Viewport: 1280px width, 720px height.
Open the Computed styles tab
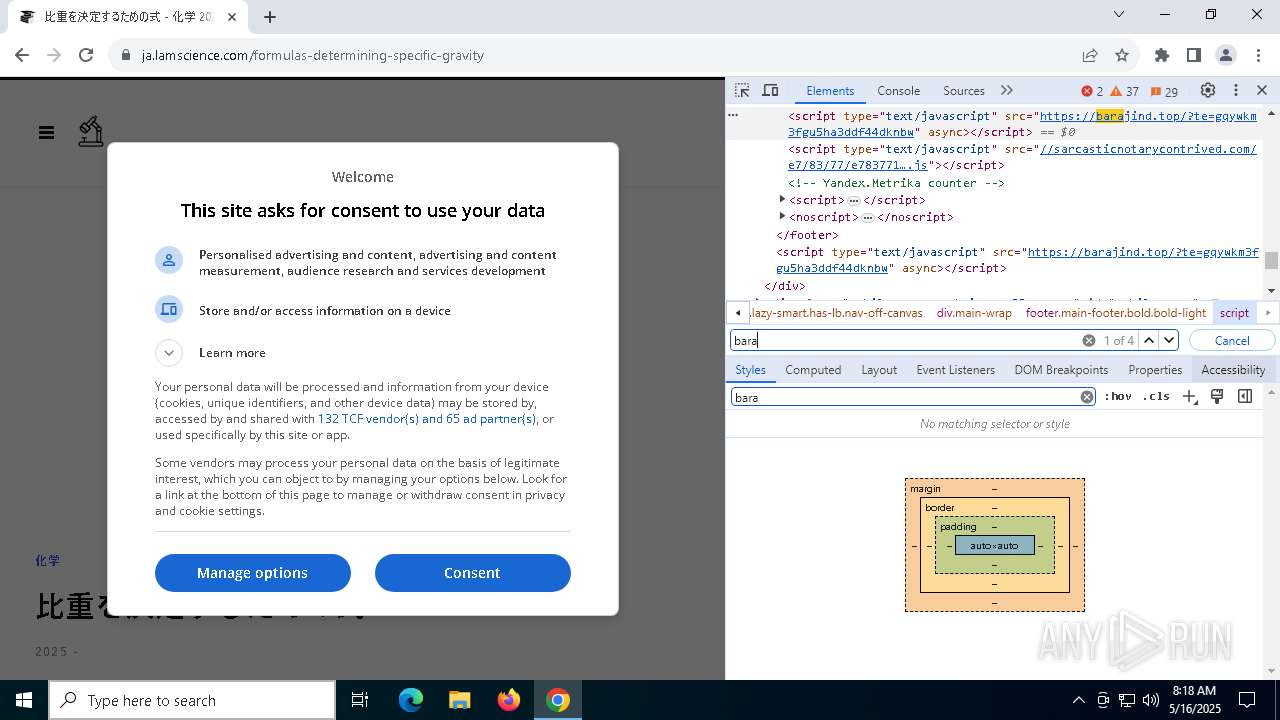pyautogui.click(x=813, y=369)
